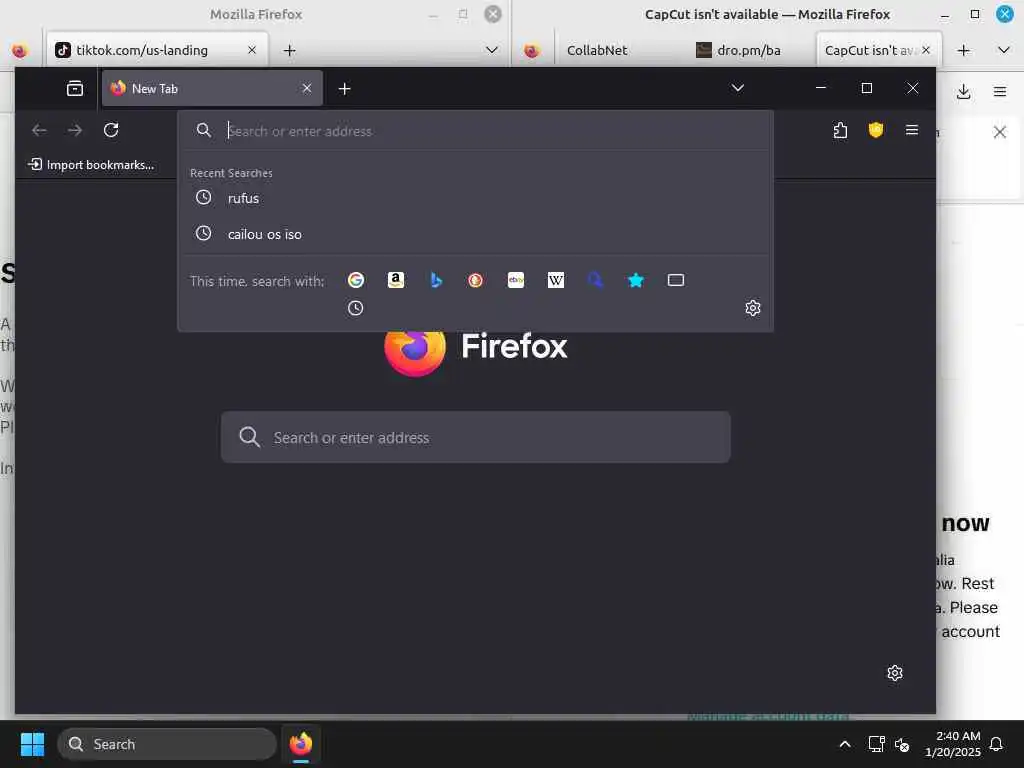Select the New Tab tab
The height and width of the screenshot is (768, 1024).
(x=212, y=88)
